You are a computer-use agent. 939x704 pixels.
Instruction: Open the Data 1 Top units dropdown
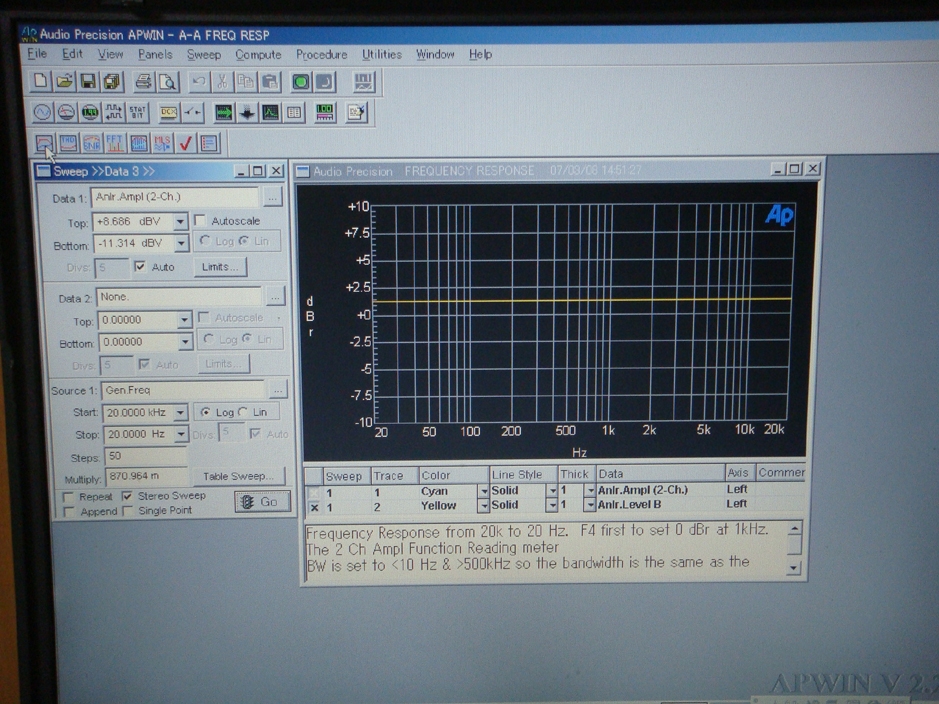pos(180,222)
